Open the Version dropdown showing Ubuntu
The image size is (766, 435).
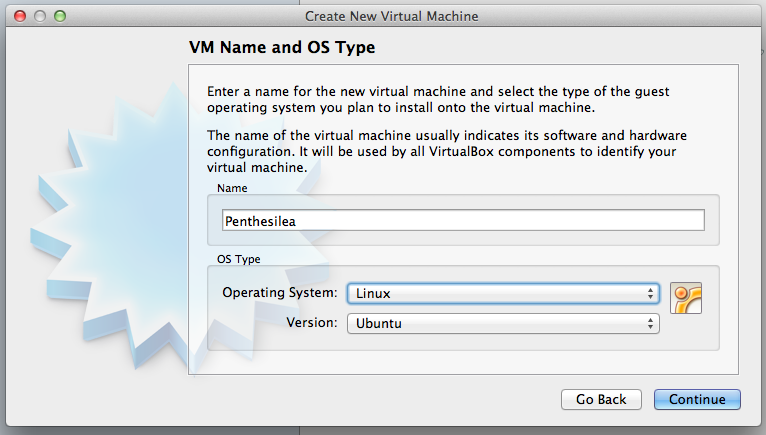point(503,324)
